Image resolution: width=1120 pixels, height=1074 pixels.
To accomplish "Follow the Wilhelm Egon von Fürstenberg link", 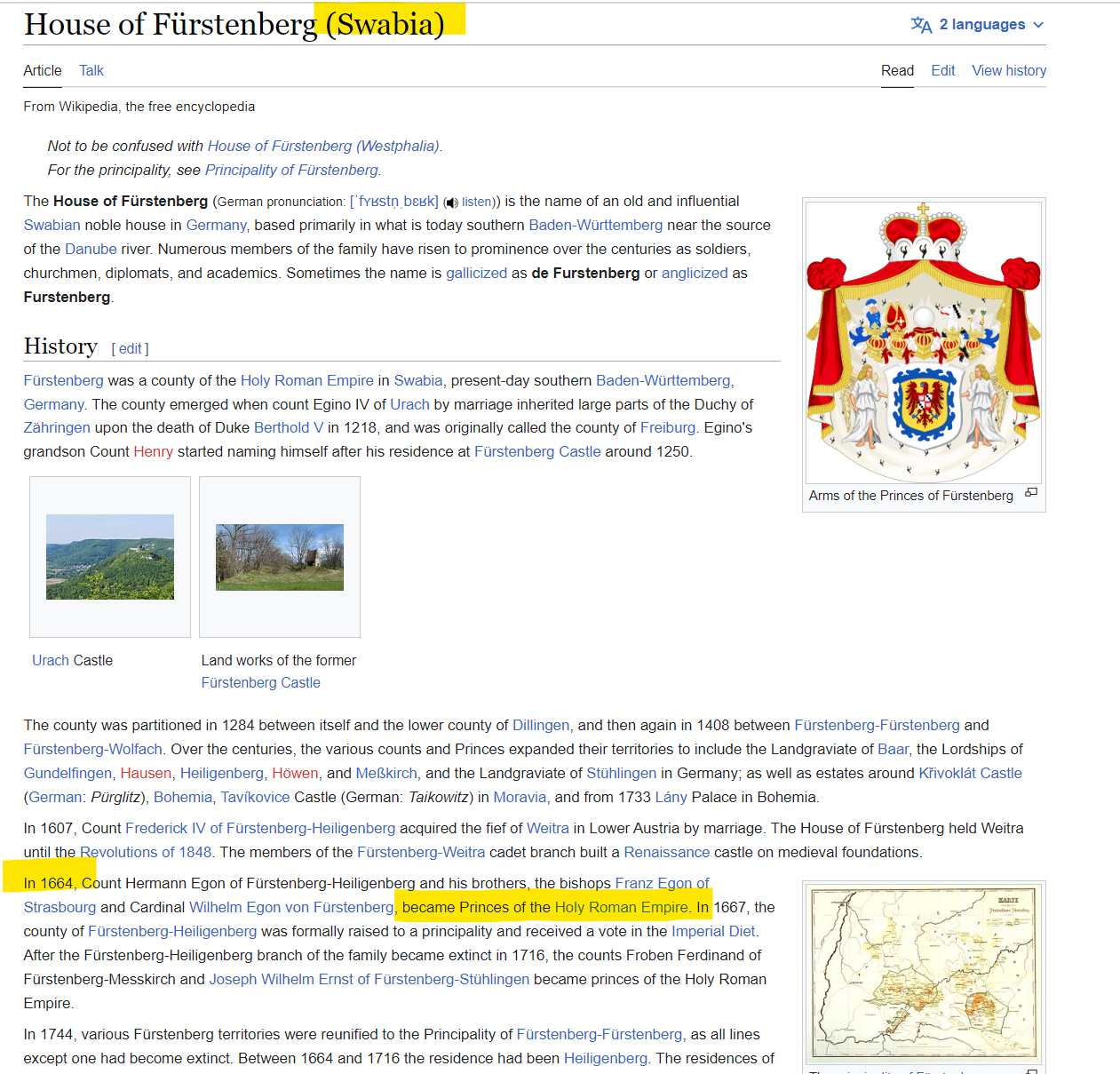I will click(291, 907).
